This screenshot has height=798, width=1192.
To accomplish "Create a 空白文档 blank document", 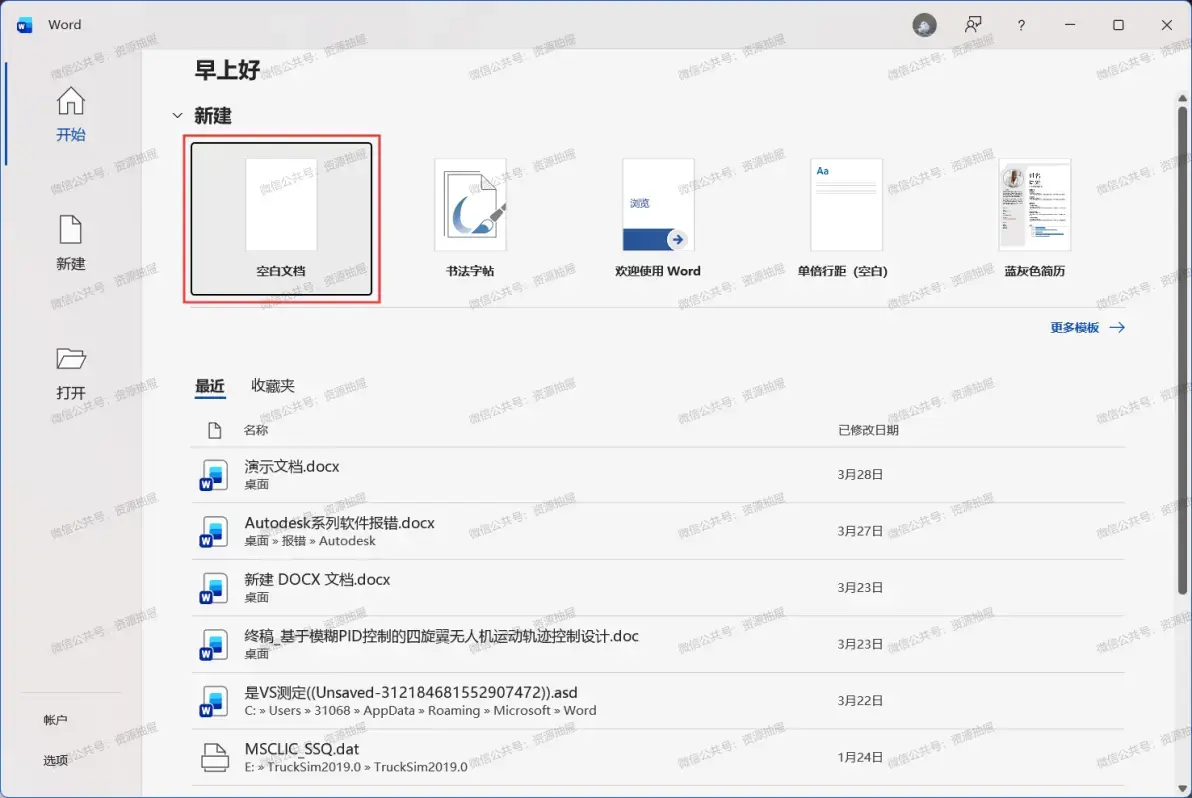I will click(281, 219).
